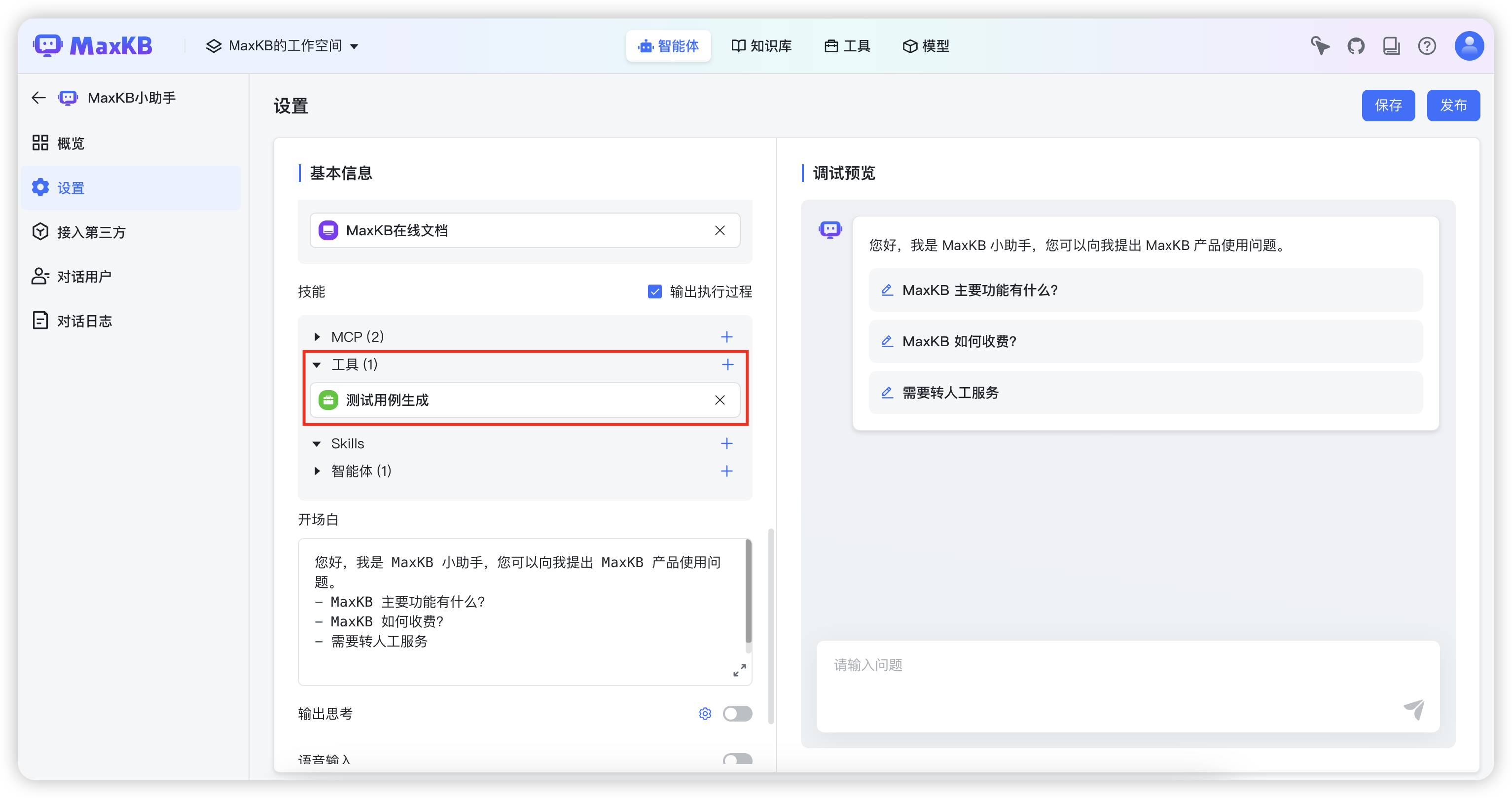
Task: Expand the MCP (2) section
Action: [x=317, y=337]
